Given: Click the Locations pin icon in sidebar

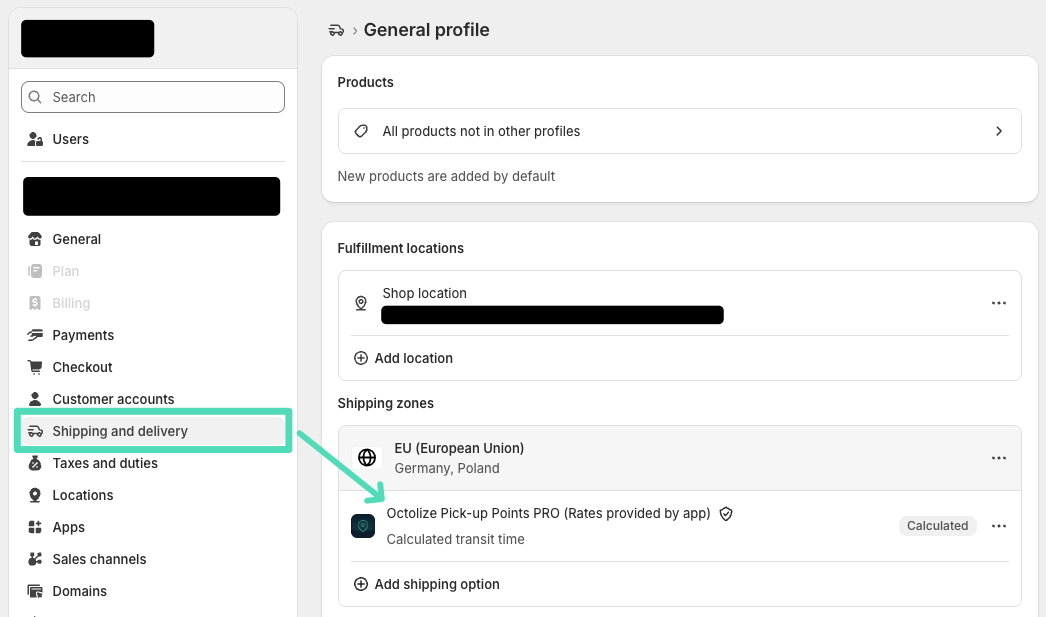Looking at the screenshot, I should click(35, 495).
